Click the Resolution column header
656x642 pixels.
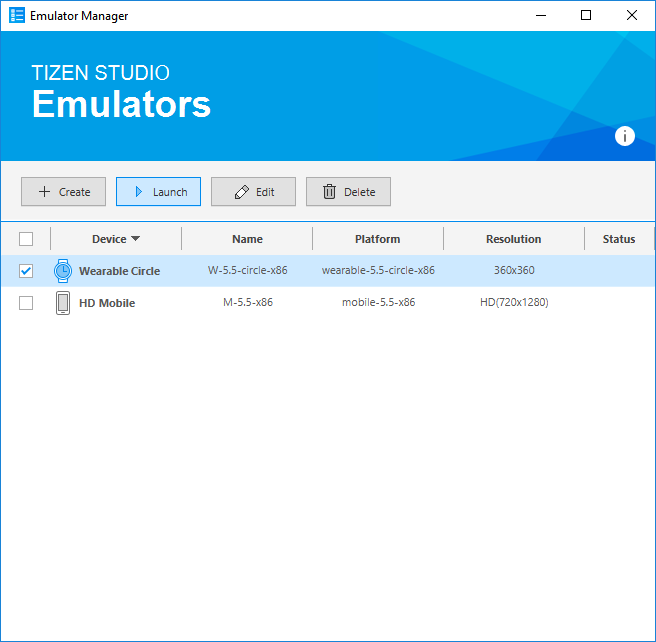click(513, 239)
